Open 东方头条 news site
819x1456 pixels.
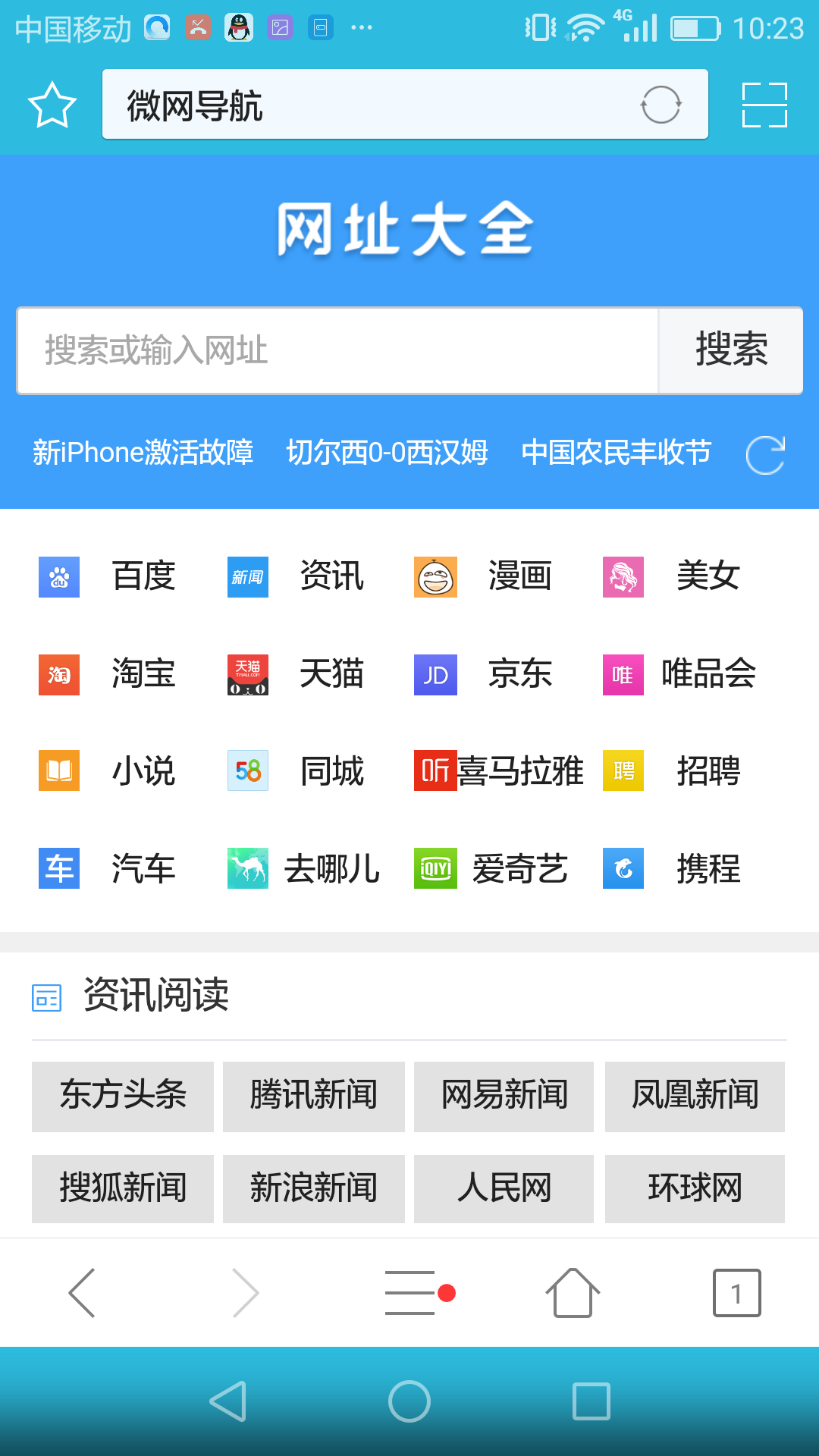[x=123, y=1097]
